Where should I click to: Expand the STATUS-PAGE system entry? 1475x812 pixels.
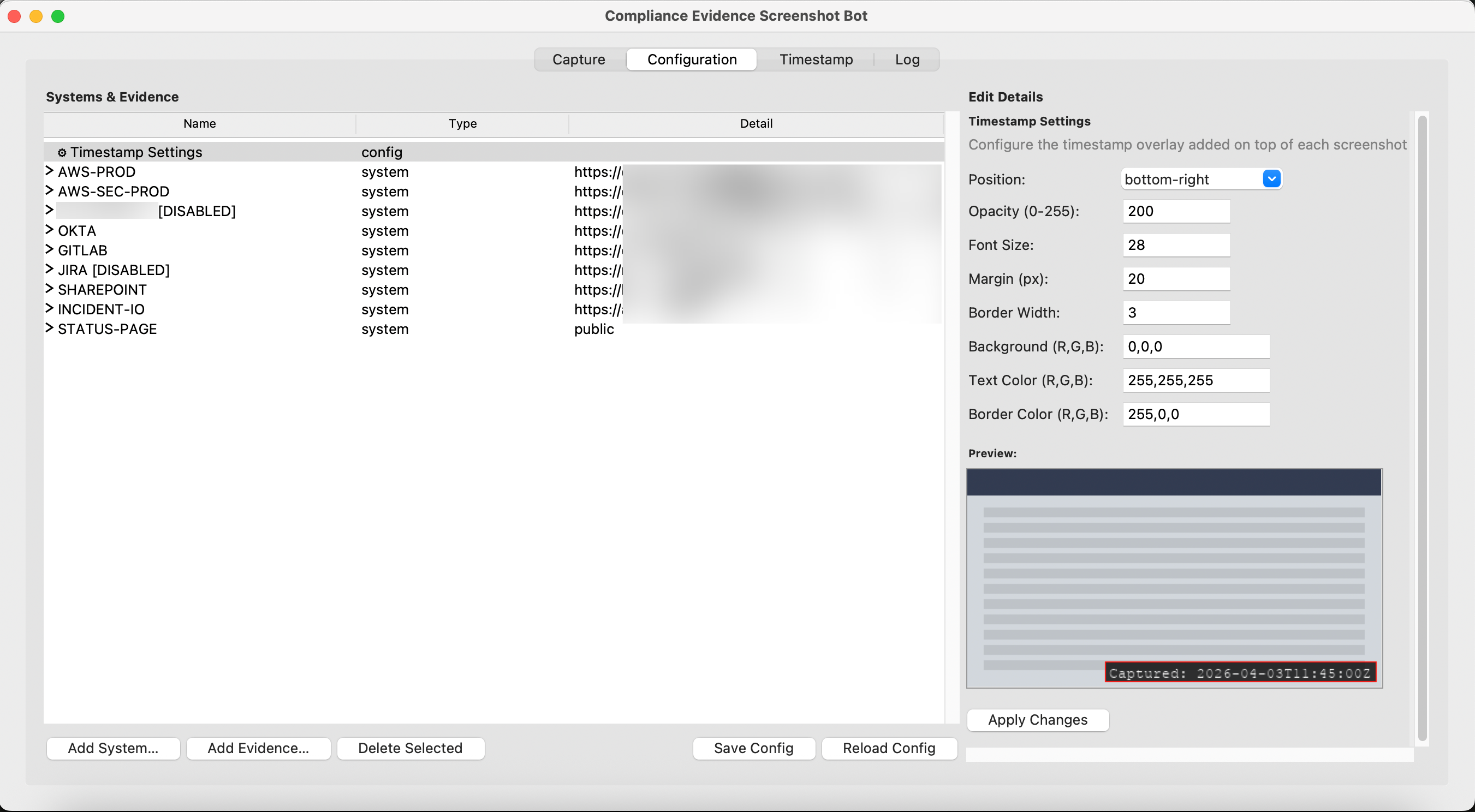pyautogui.click(x=48, y=329)
